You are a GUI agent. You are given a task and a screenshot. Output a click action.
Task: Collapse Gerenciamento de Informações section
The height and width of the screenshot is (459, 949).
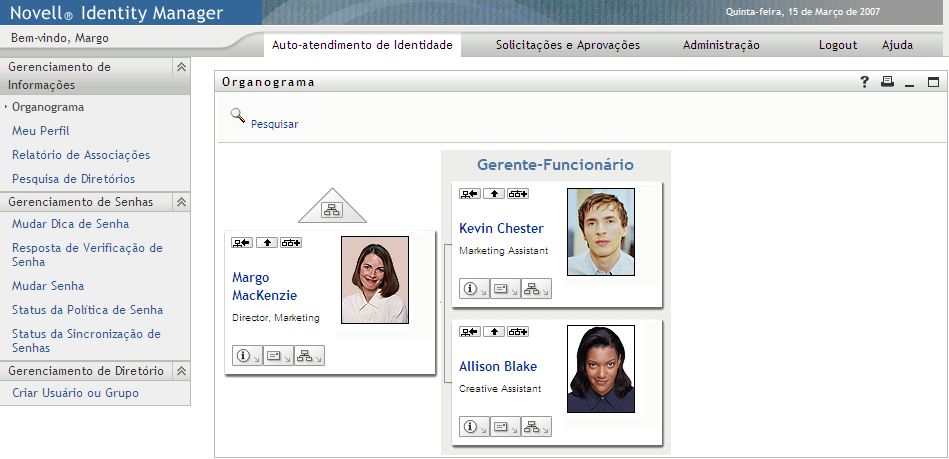coord(181,67)
